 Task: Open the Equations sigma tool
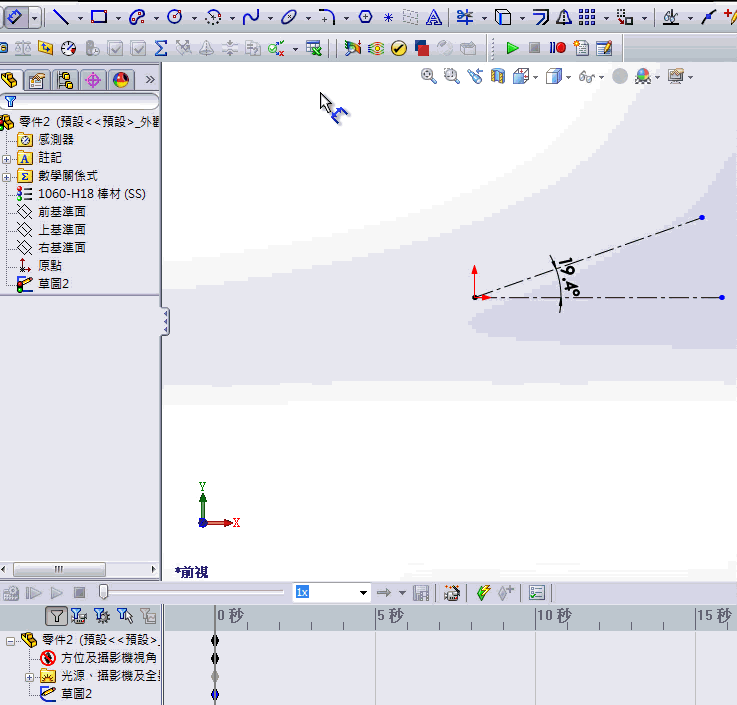[161, 48]
